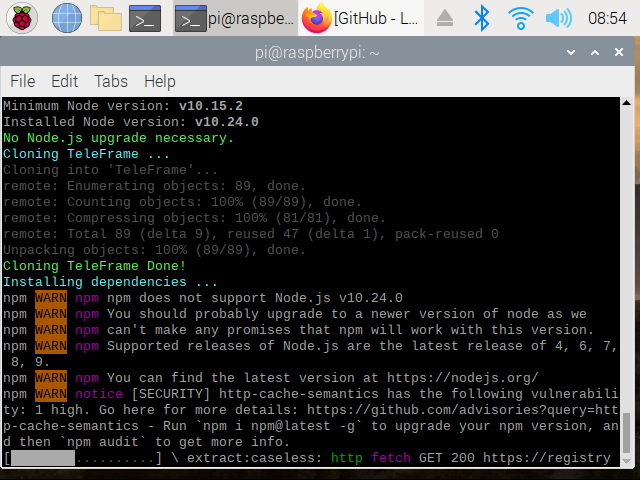Screen dimensions: 640x480
Task: Click the terminal scrollbar thumb
Action: pos(627,433)
